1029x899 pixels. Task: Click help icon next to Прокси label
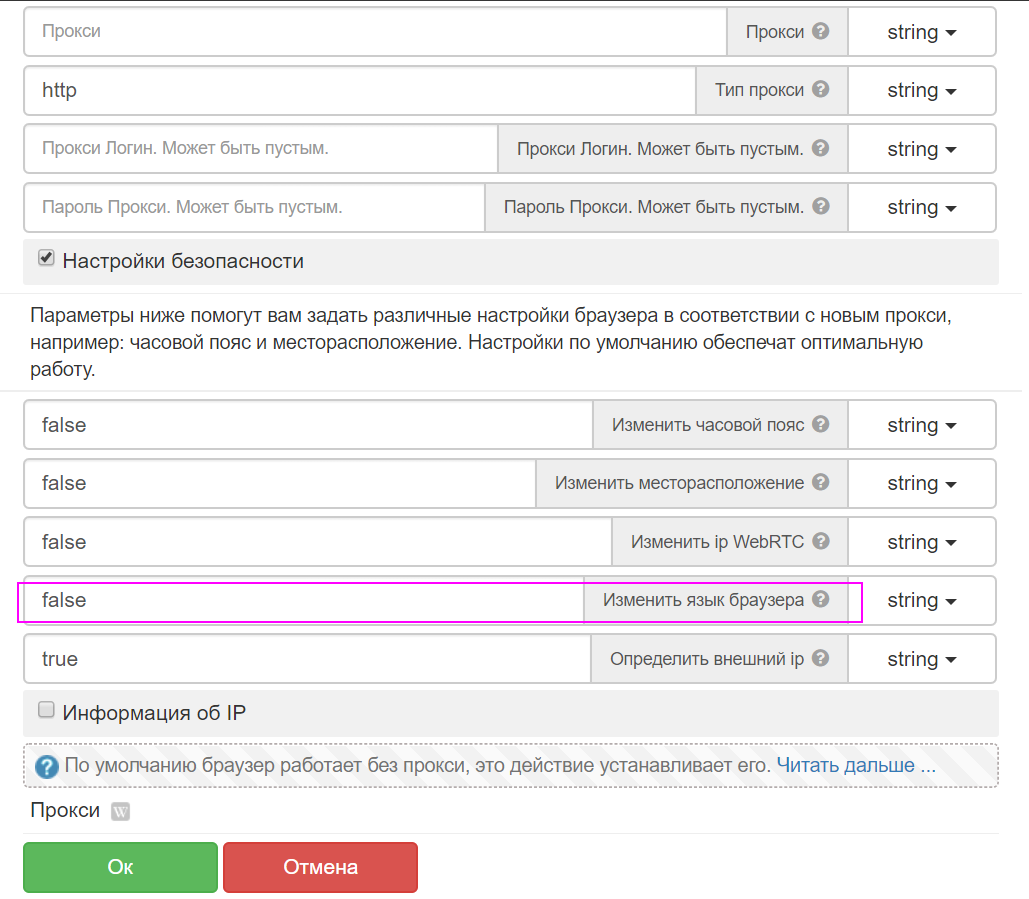pos(821,32)
